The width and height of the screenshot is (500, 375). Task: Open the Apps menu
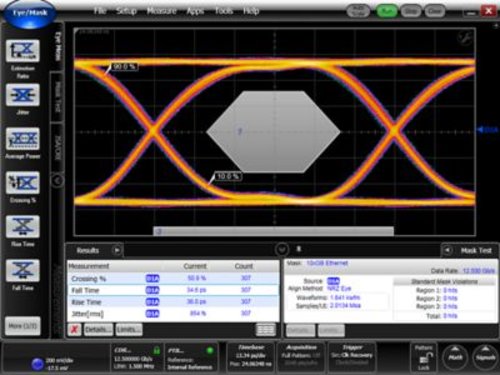tap(195, 11)
